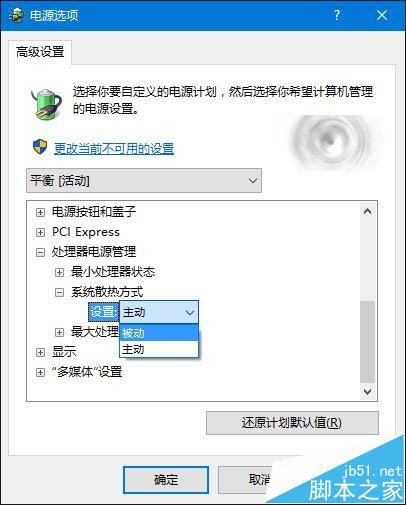
Task: Expand the 显示 node
Action: click(40, 352)
